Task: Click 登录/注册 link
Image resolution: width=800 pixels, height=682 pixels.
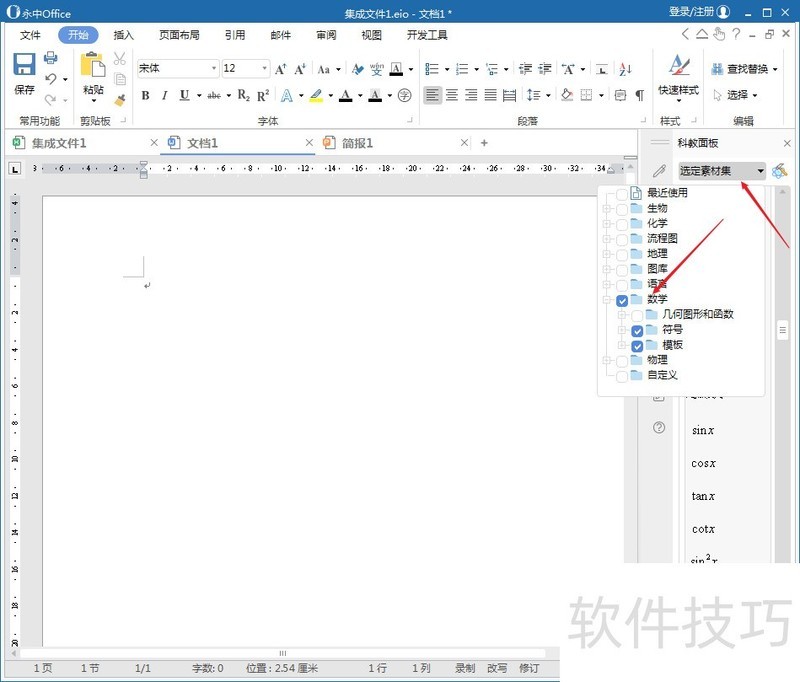Action: pyautogui.click(x=691, y=12)
